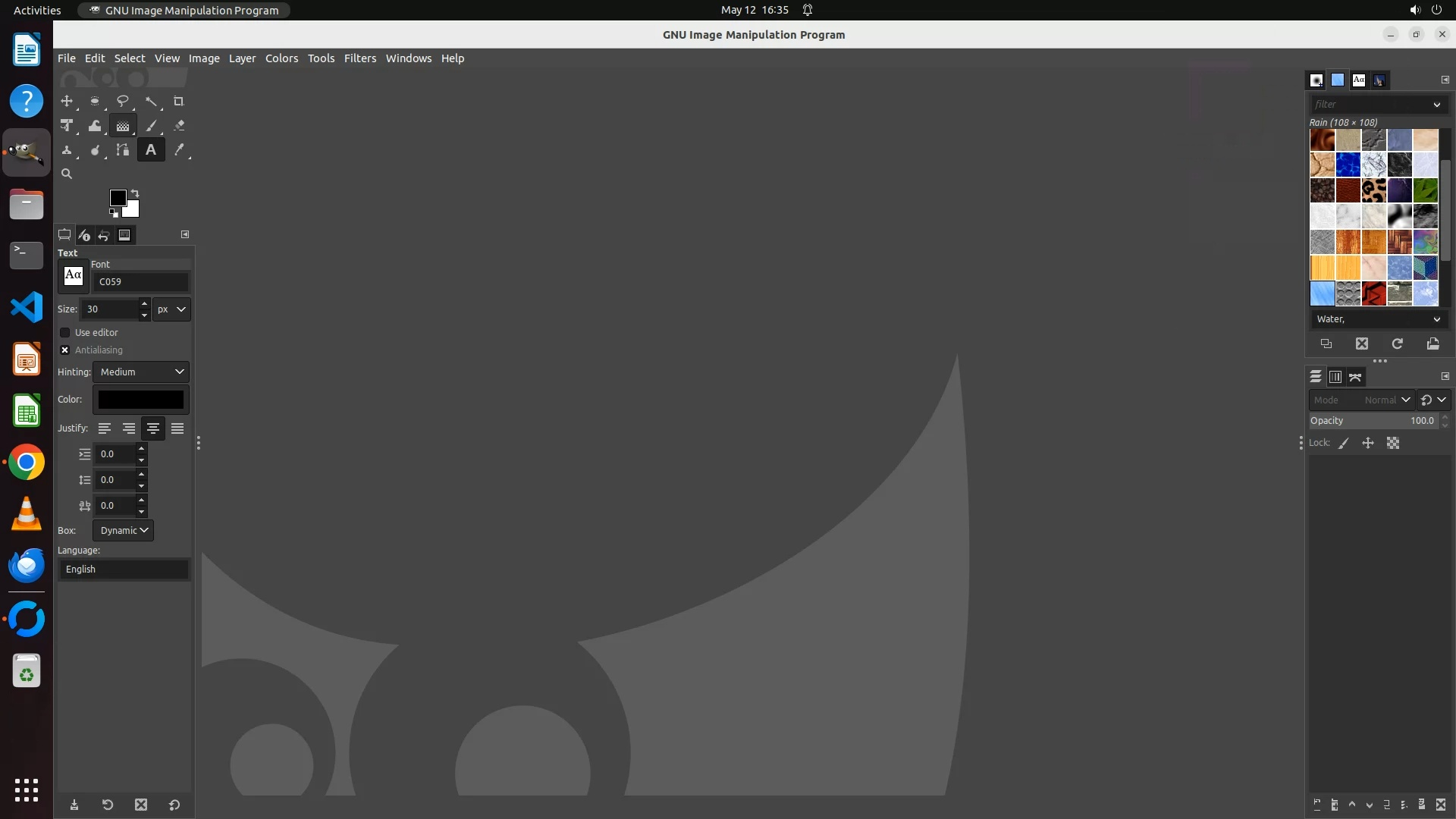Select the Move tool
The width and height of the screenshot is (1456, 819).
(67, 101)
